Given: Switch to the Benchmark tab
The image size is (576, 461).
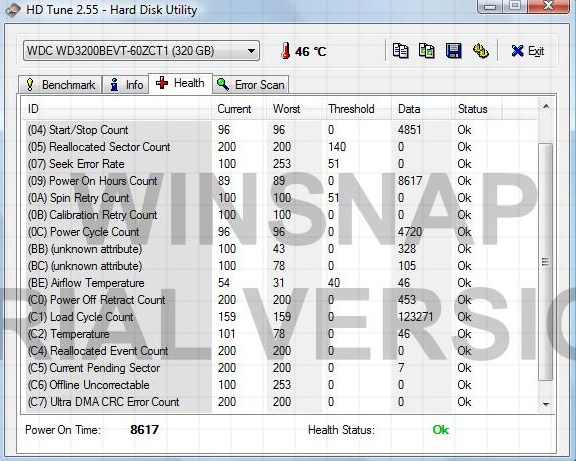Looking at the screenshot, I should pyautogui.click(x=60, y=85).
